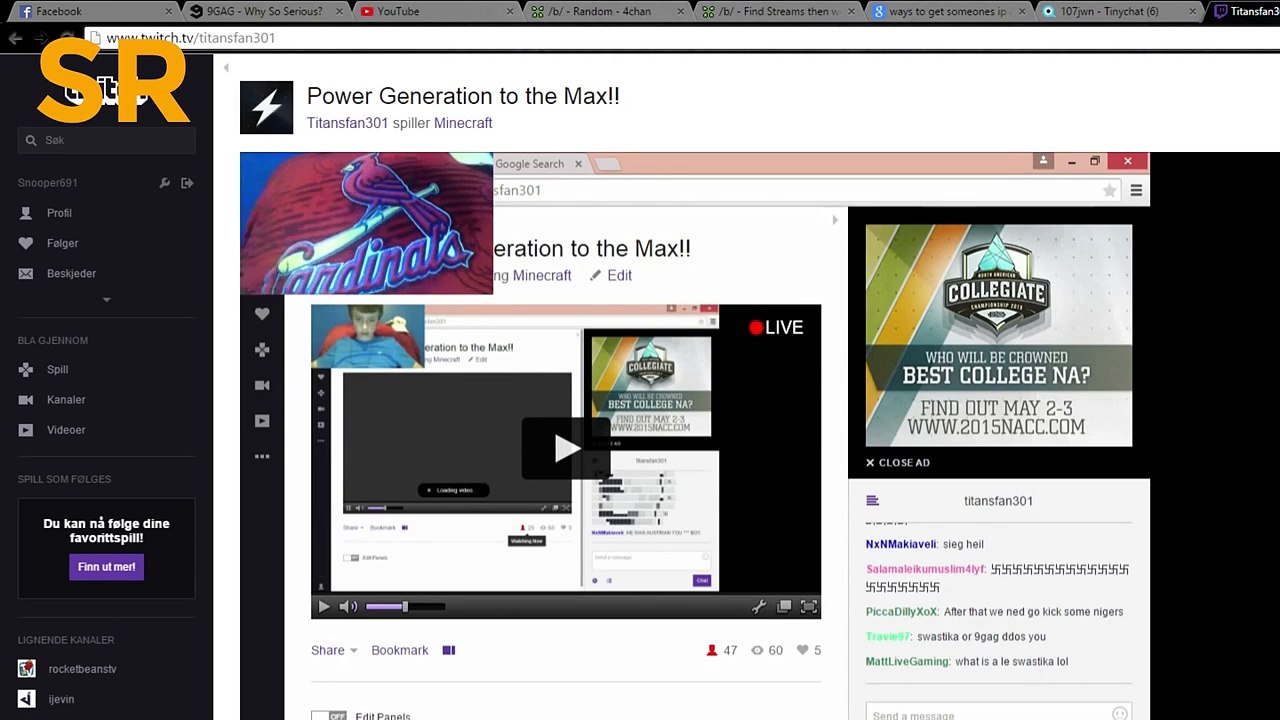Click the bookmark star in the streamed Chrome window
Image resolution: width=1280 pixels, height=720 pixels.
pyautogui.click(x=1109, y=190)
